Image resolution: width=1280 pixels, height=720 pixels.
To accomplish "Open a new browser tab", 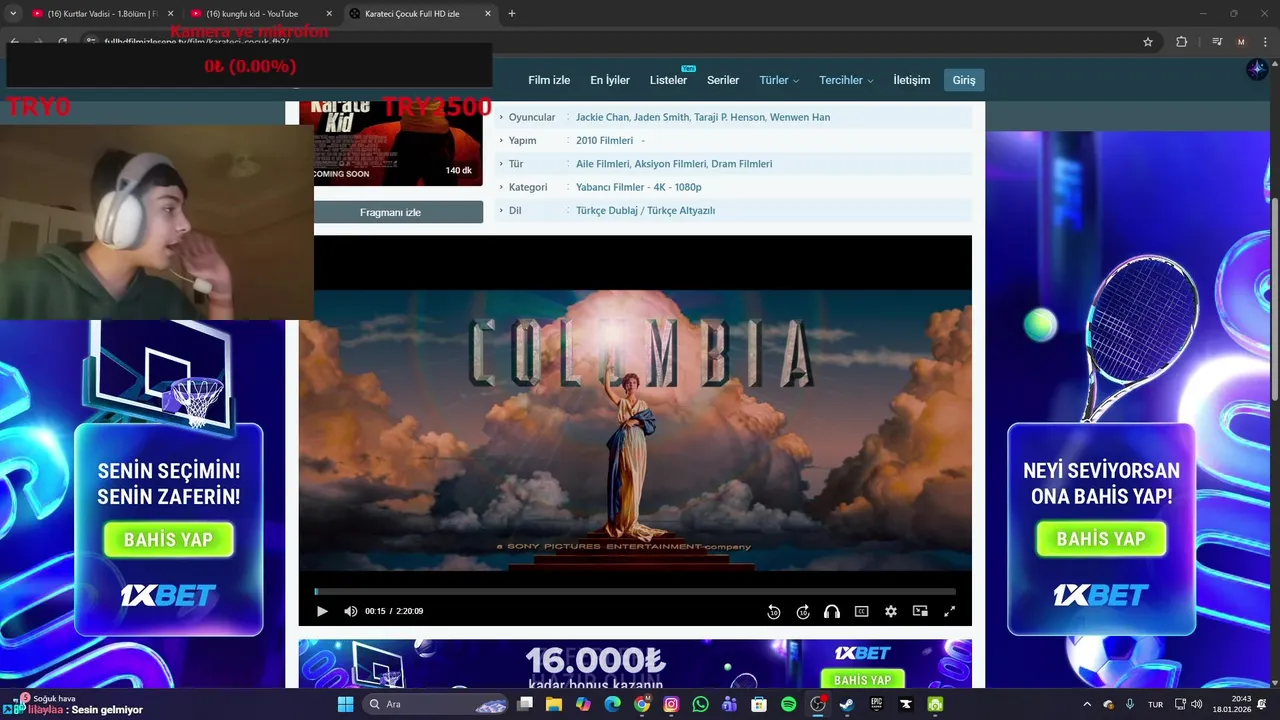I will [x=512, y=14].
